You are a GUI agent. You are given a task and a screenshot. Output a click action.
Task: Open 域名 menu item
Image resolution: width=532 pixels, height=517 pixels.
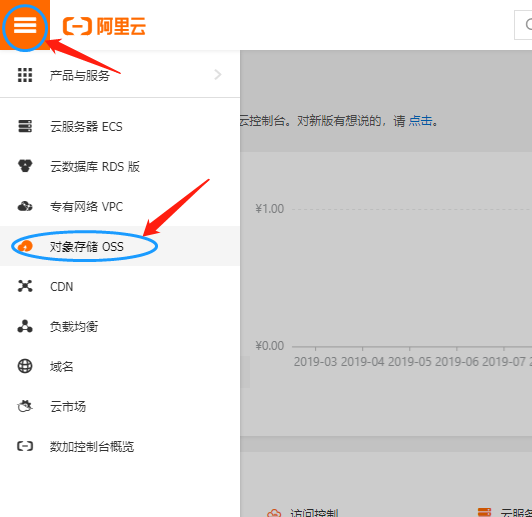(x=61, y=367)
